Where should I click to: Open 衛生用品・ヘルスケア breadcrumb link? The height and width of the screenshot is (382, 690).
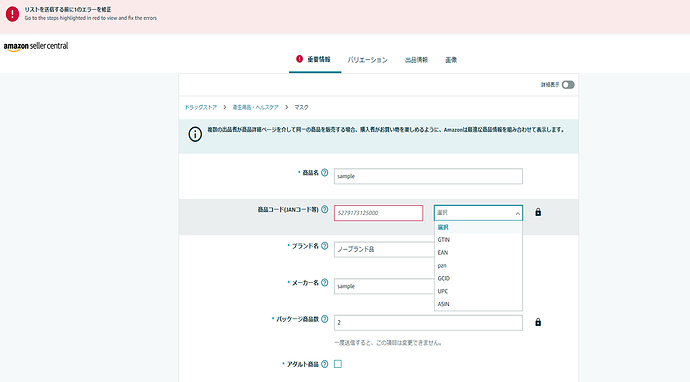pyautogui.click(x=256, y=107)
